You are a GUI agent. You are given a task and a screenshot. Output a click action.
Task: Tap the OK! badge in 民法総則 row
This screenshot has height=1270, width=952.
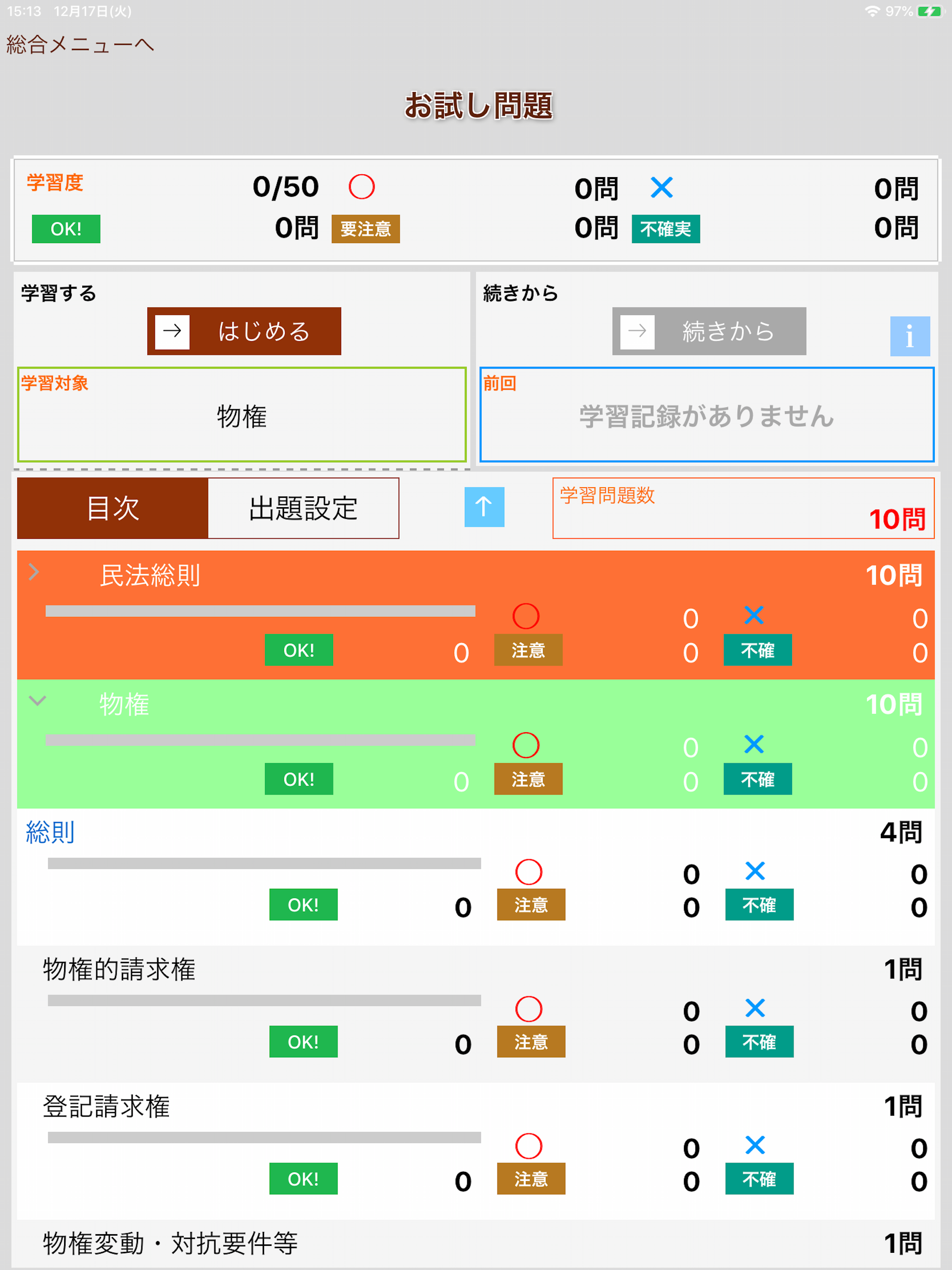(x=298, y=650)
